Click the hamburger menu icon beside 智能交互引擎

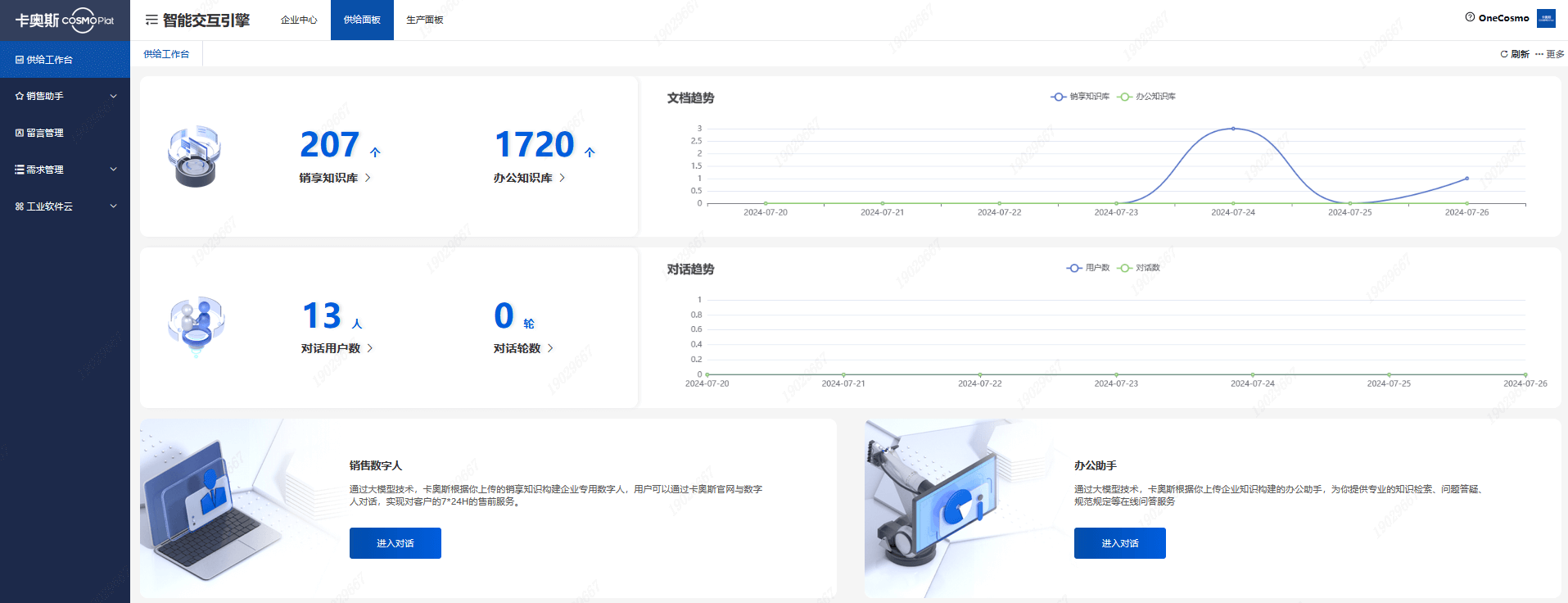pos(151,20)
